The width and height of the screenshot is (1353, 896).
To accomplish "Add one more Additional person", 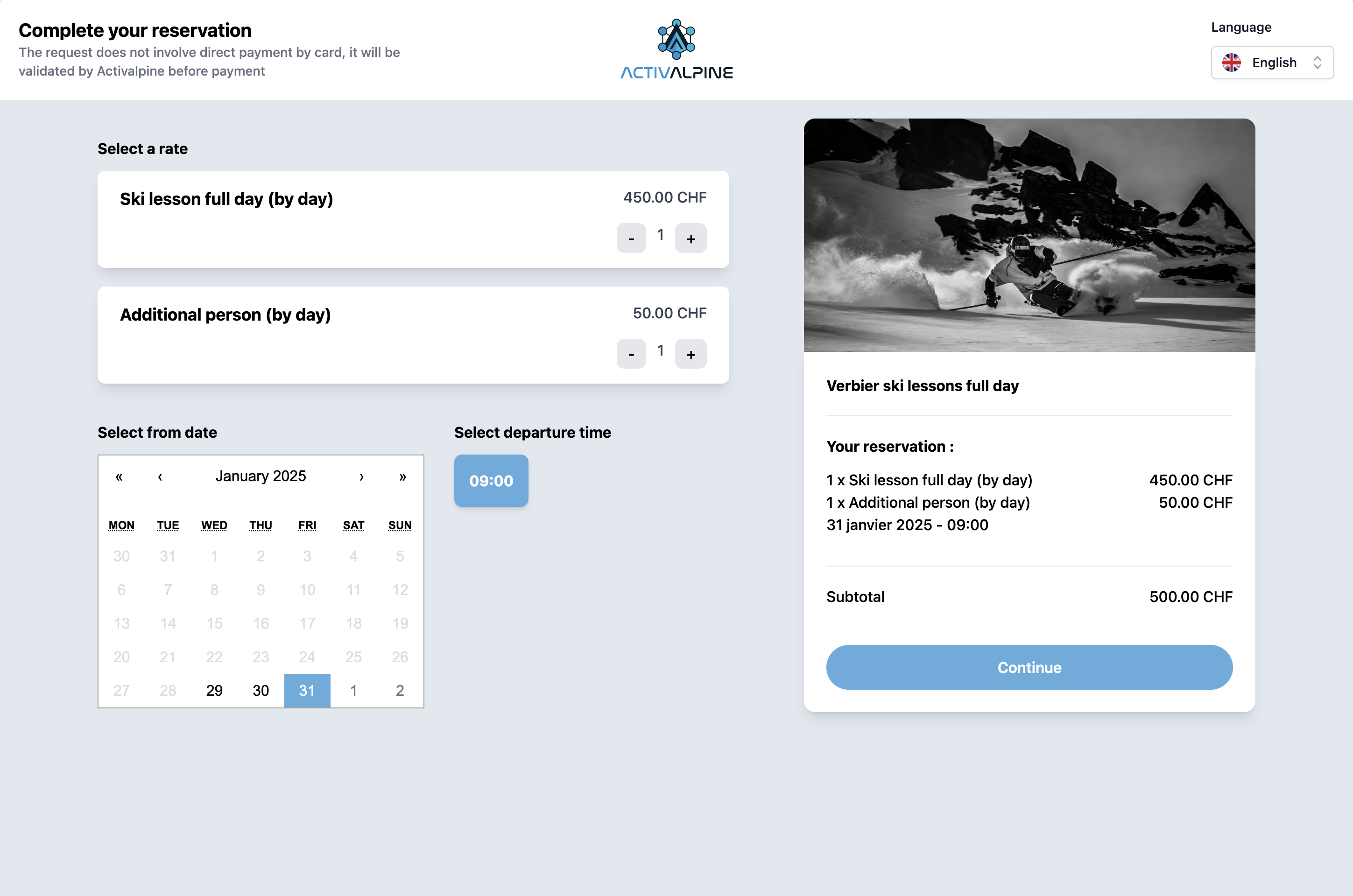I will click(x=691, y=354).
